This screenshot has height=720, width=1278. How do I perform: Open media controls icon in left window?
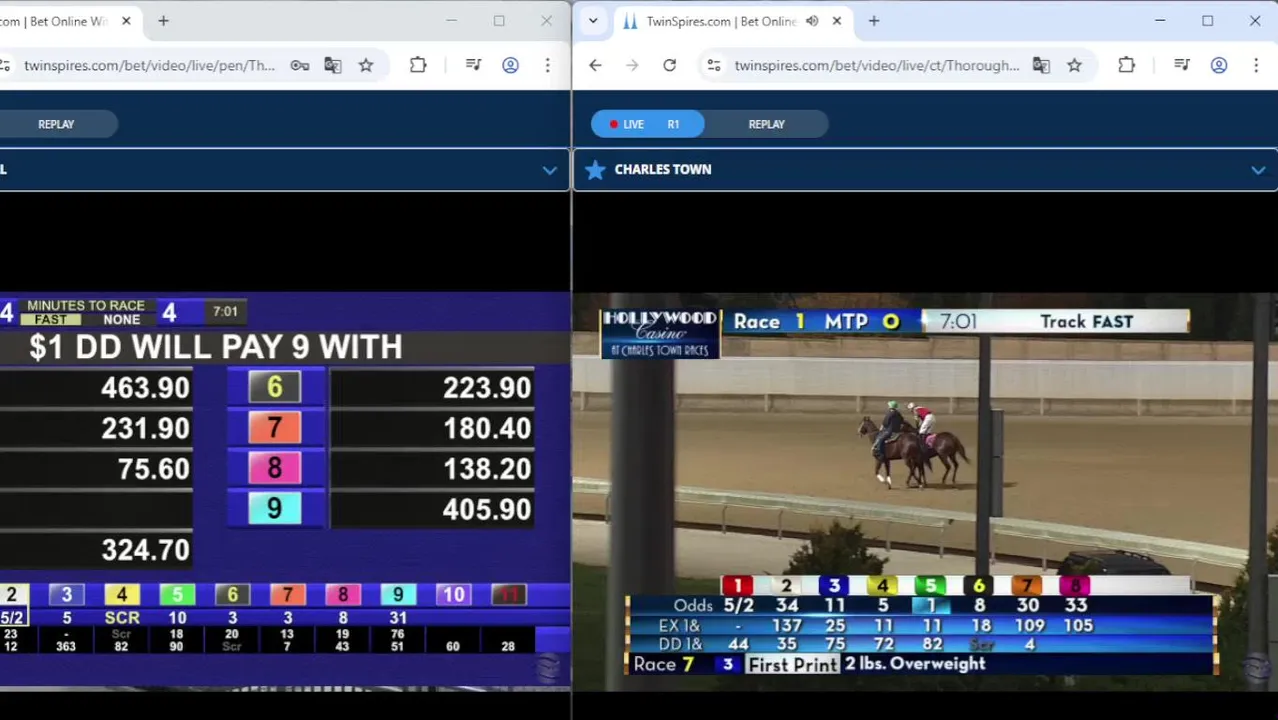(474, 65)
